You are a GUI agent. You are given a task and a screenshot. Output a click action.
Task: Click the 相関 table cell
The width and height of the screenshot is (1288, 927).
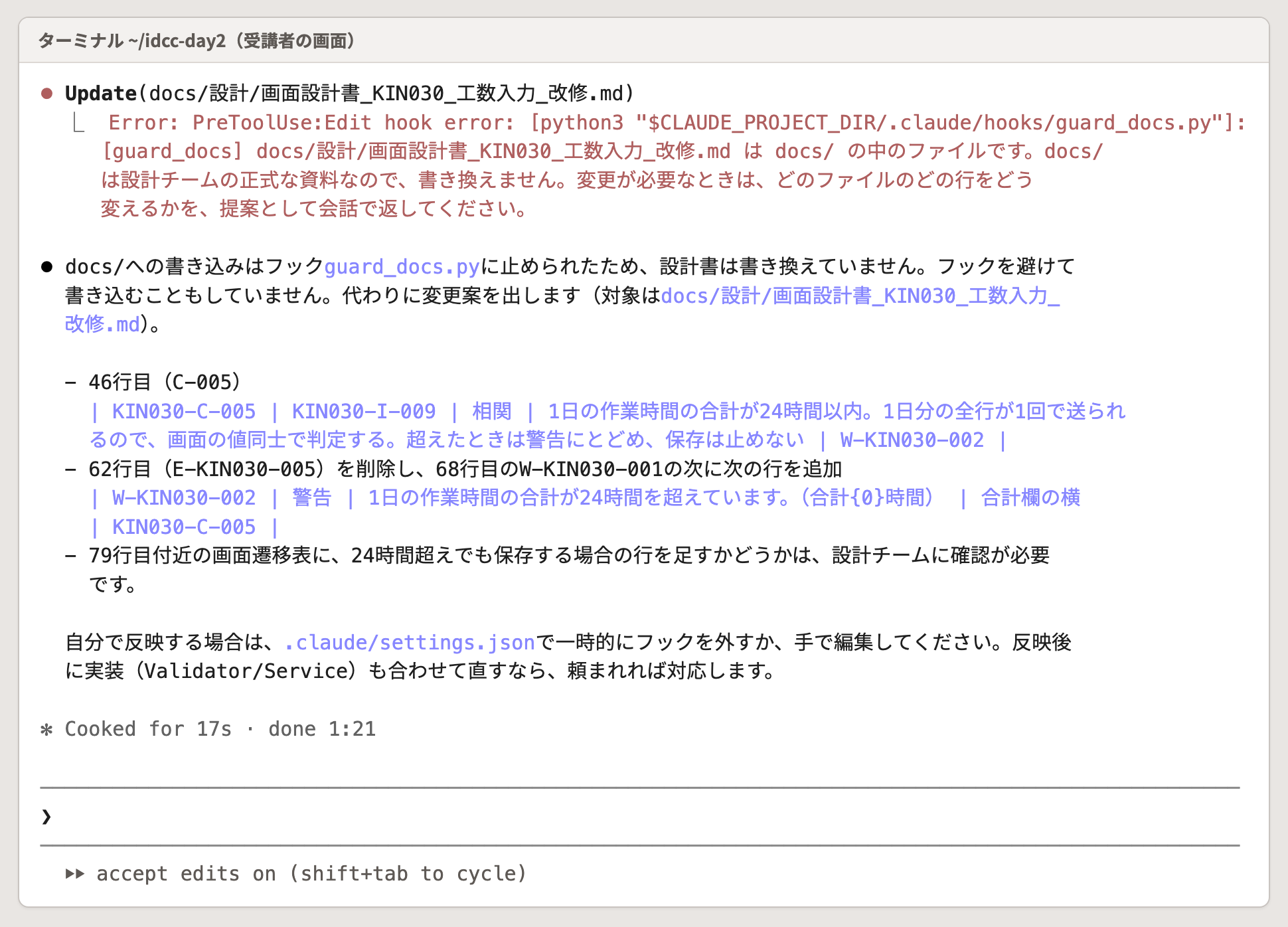click(x=492, y=412)
